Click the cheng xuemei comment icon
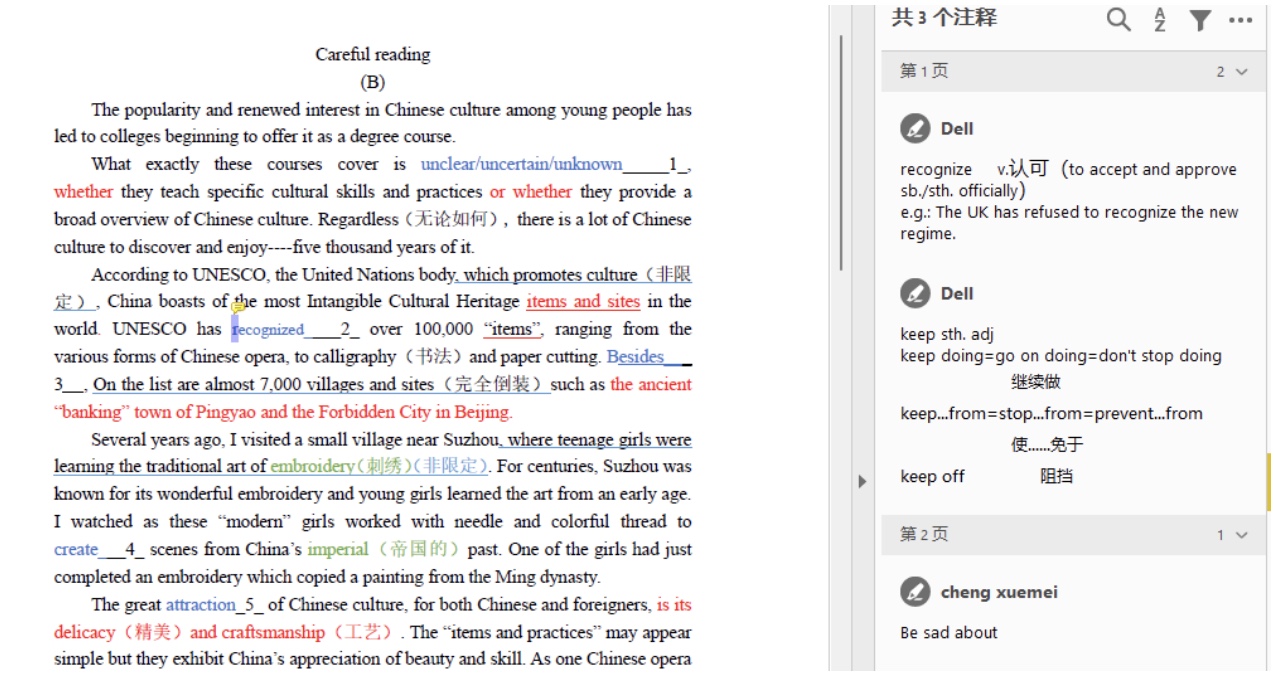 point(915,592)
